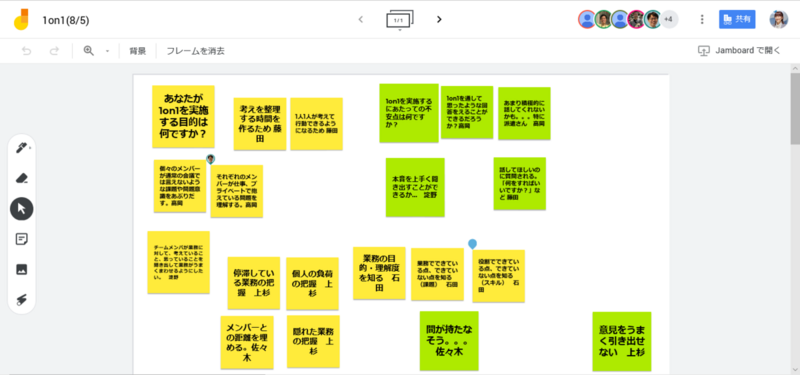Select note 停滞している業務の把握 上杉
This screenshot has width=800, height=375.
(x=254, y=283)
